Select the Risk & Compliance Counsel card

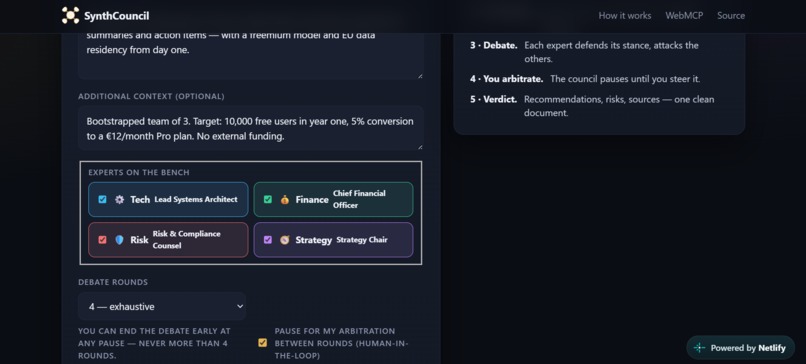(168, 240)
